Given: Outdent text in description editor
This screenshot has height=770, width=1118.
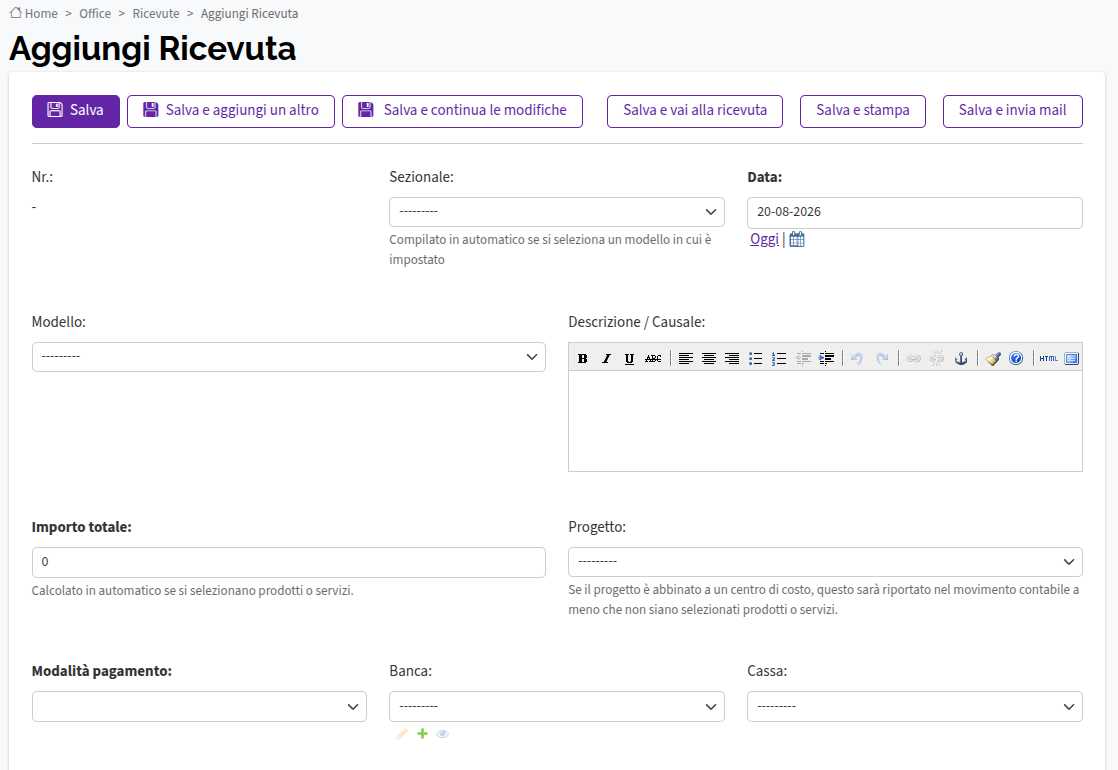Looking at the screenshot, I should 803,359.
